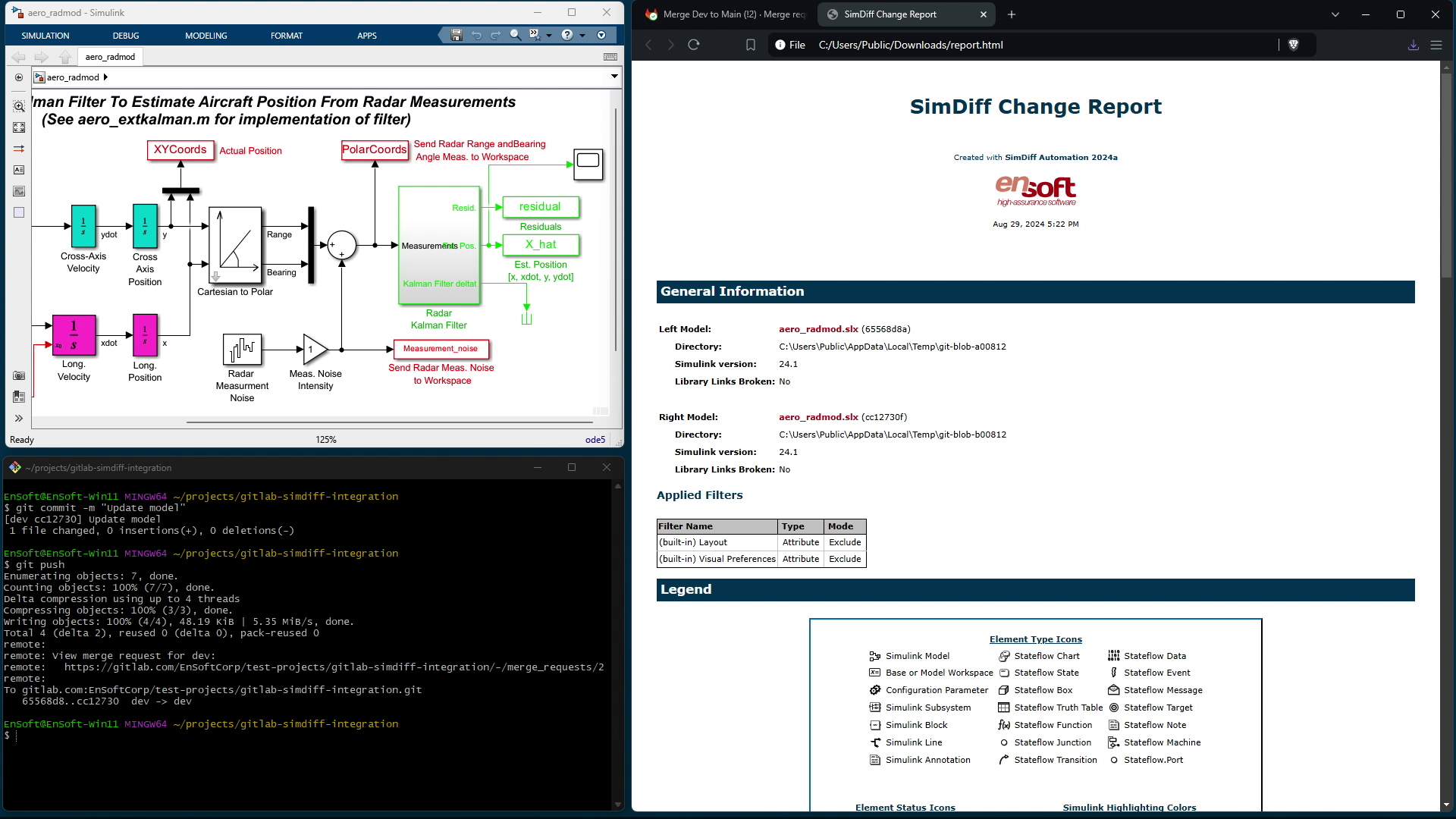Reload the SimDiff report page
The image size is (1456, 819).
pyautogui.click(x=693, y=45)
